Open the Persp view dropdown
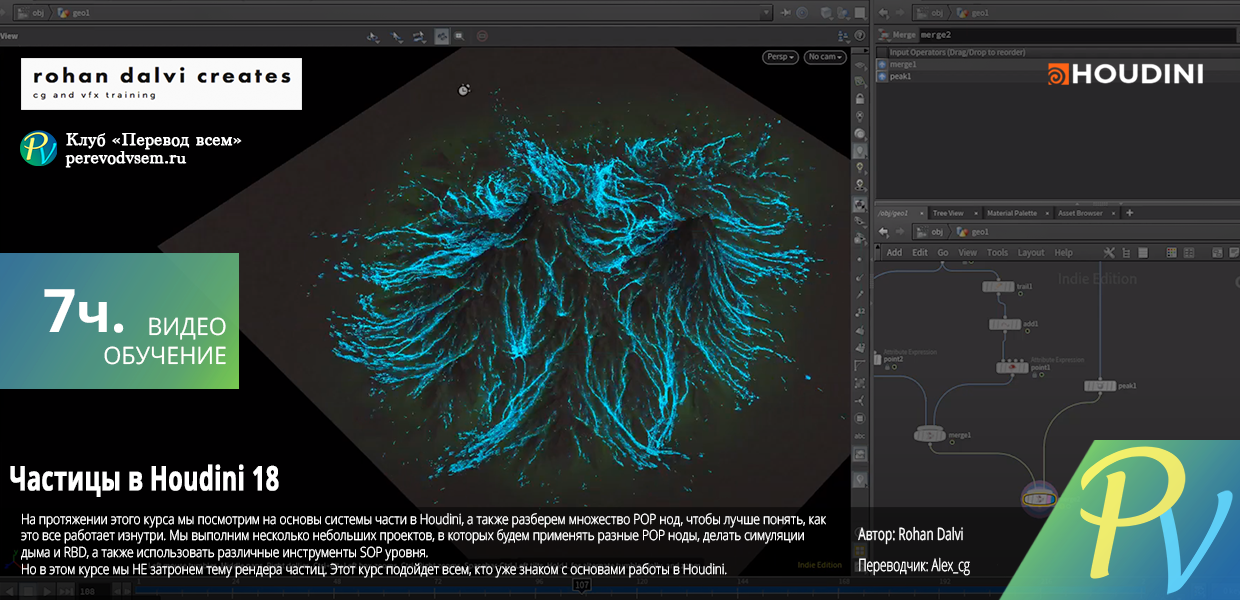The width and height of the screenshot is (1240, 600). click(781, 57)
